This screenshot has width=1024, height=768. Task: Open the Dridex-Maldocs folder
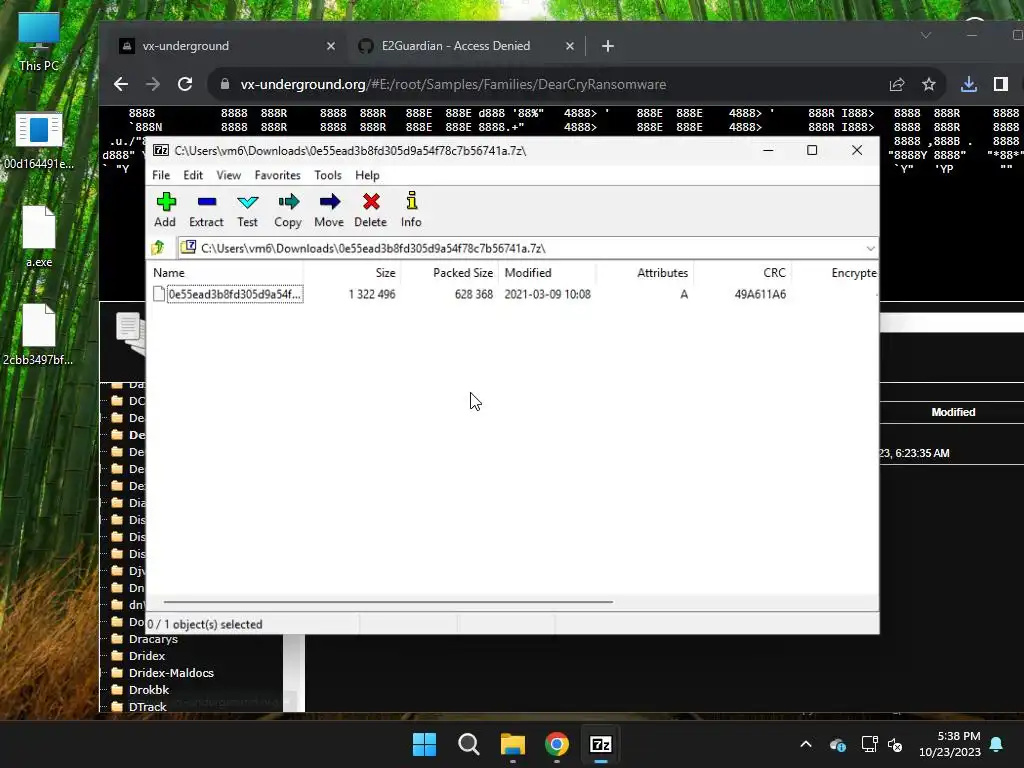coord(170,673)
